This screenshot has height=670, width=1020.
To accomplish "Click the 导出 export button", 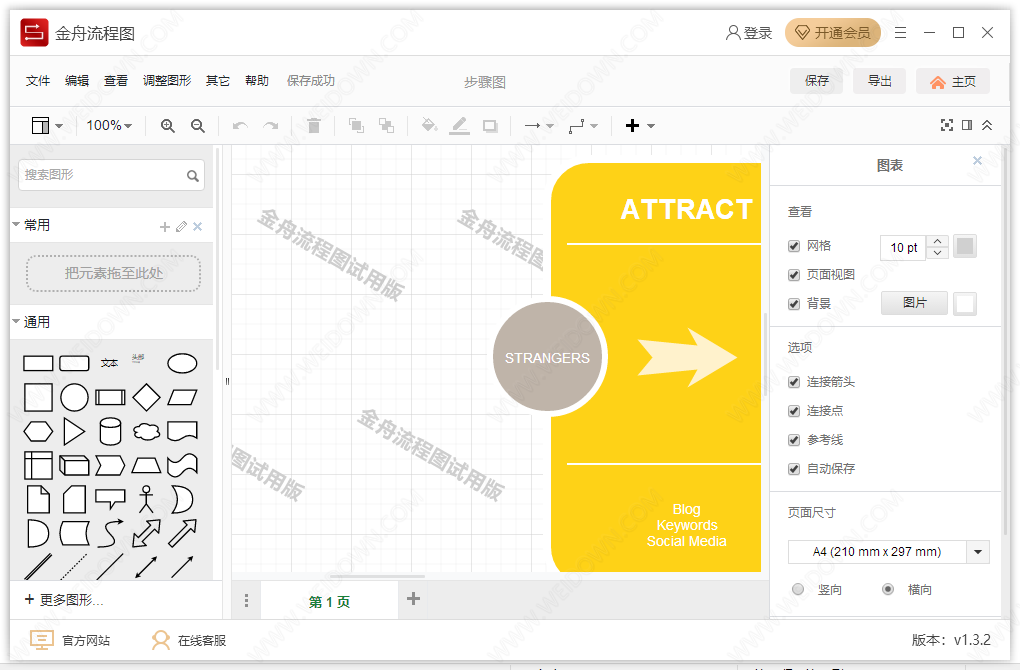I will point(880,81).
